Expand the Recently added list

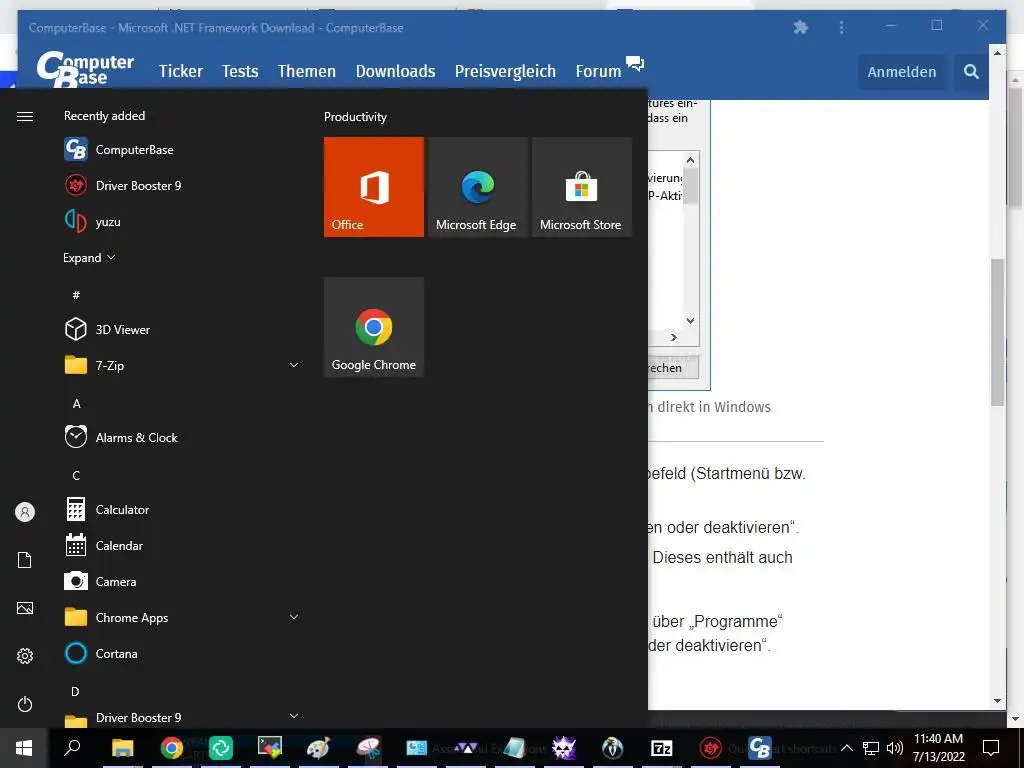(89, 257)
